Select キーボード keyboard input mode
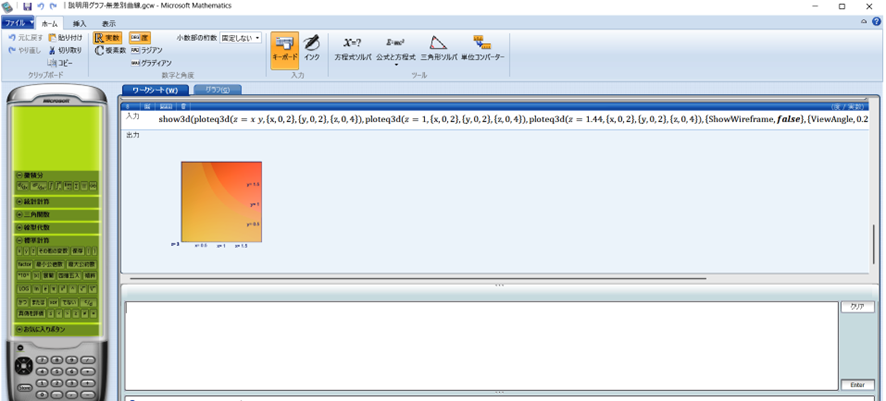This screenshot has width=886, height=401. (284, 48)
